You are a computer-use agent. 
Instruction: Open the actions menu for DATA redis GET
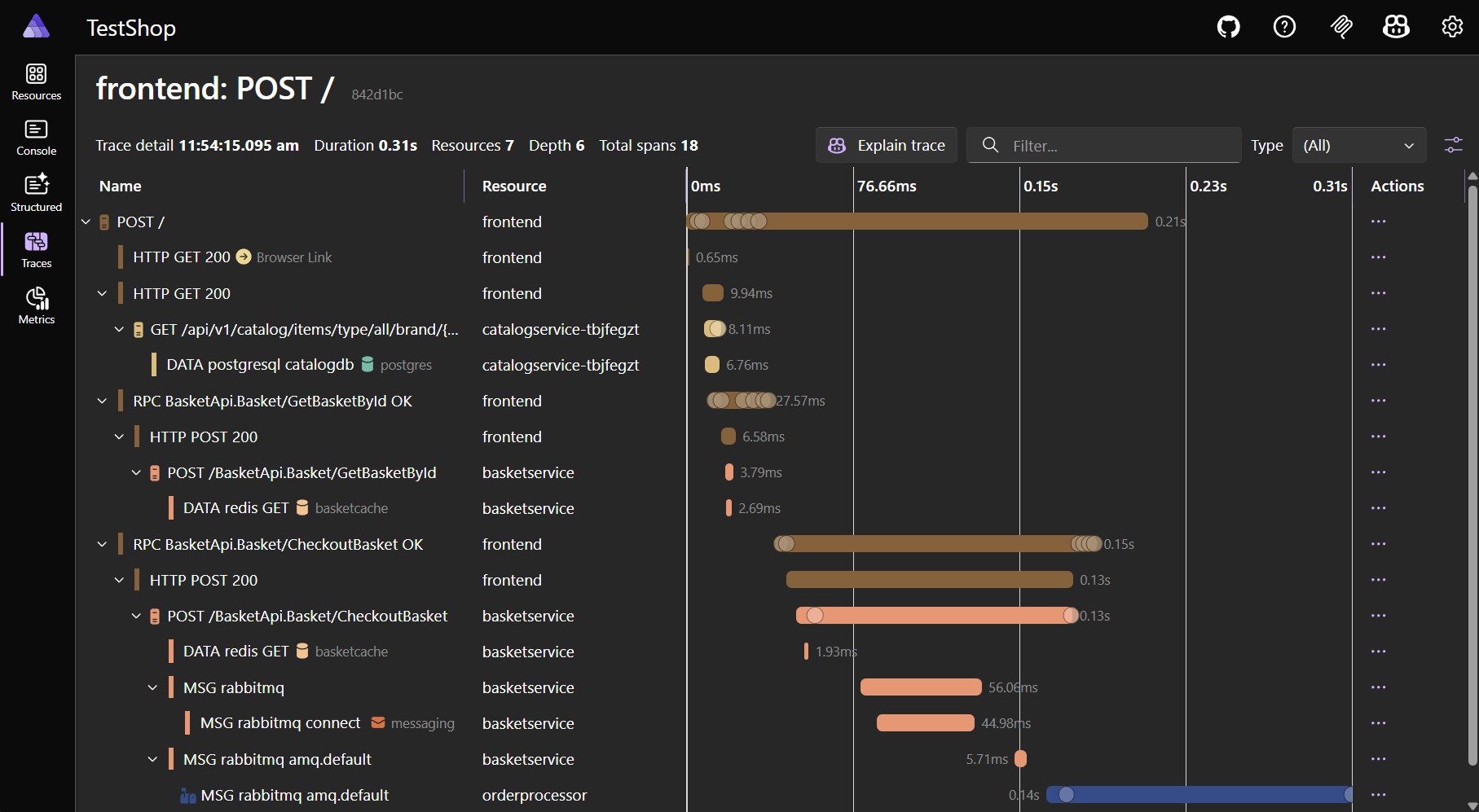click(1379, 507)
